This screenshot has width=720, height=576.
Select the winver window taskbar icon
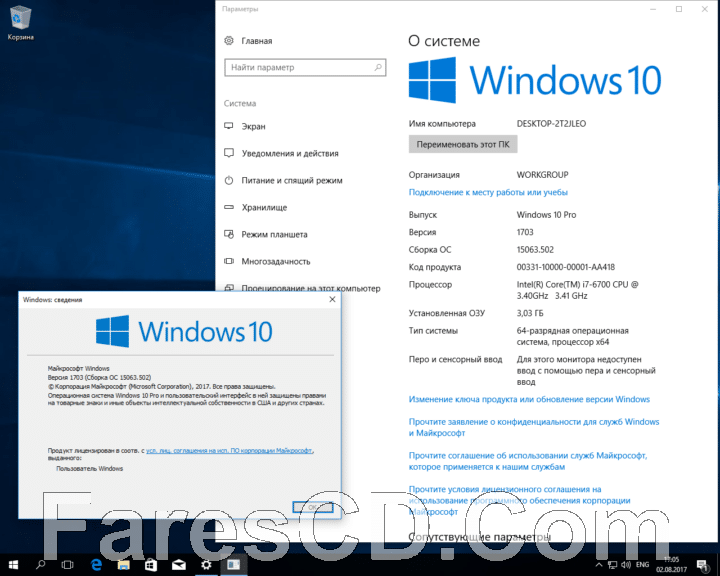[233, 565]
